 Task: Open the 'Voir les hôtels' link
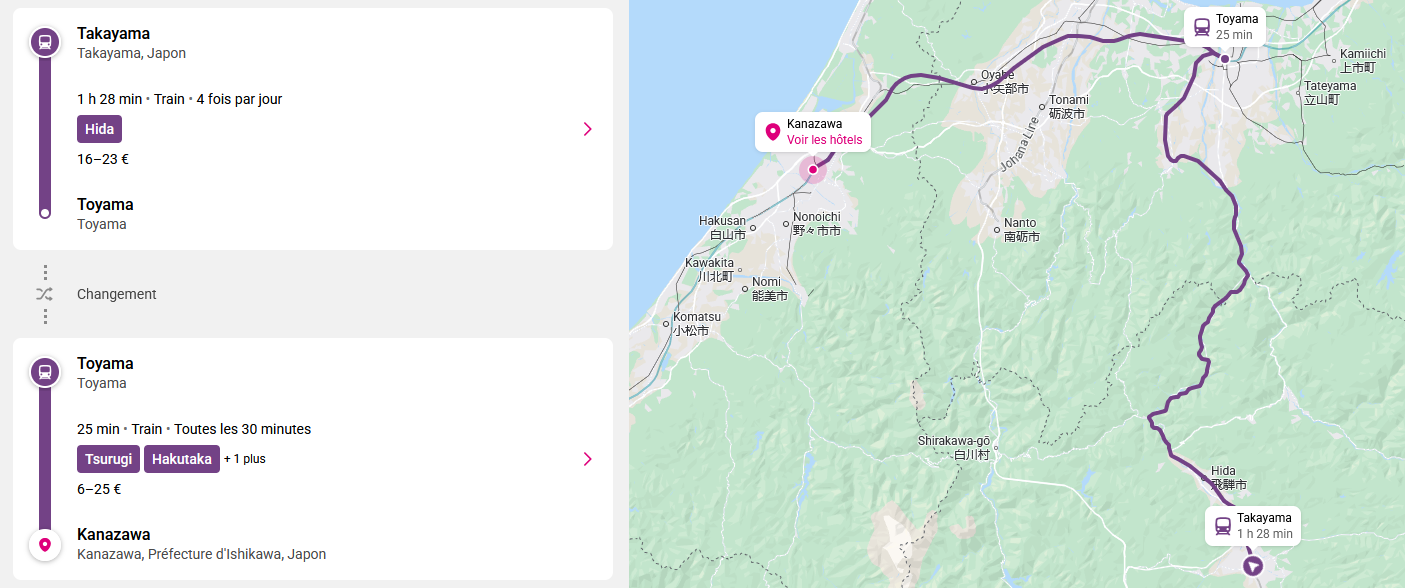tap(824, 140)
